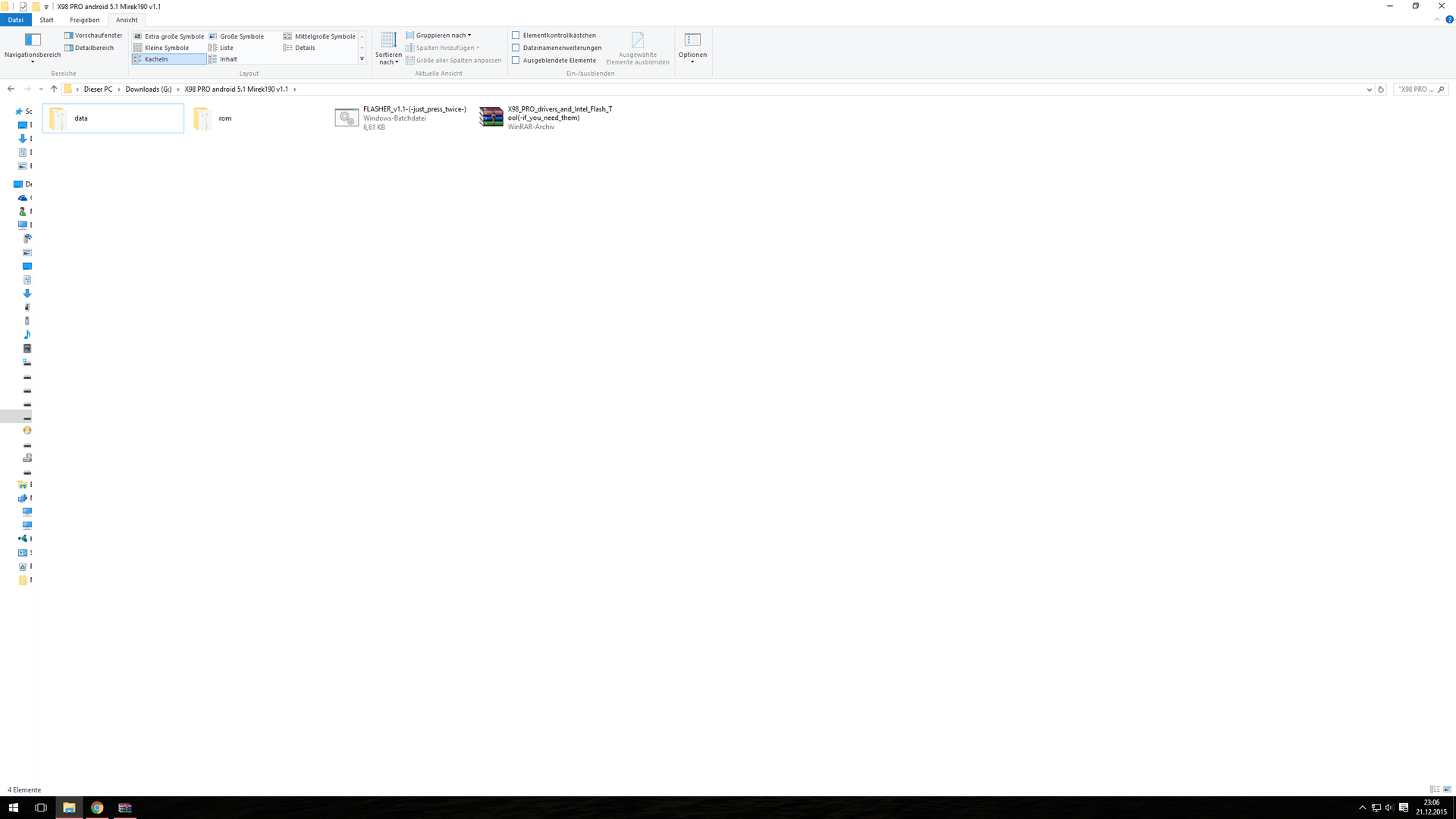Switch to the Freigeben ribbon tab
The image size is (1456, 819).
pyautogui.click(x=84, y=20)
